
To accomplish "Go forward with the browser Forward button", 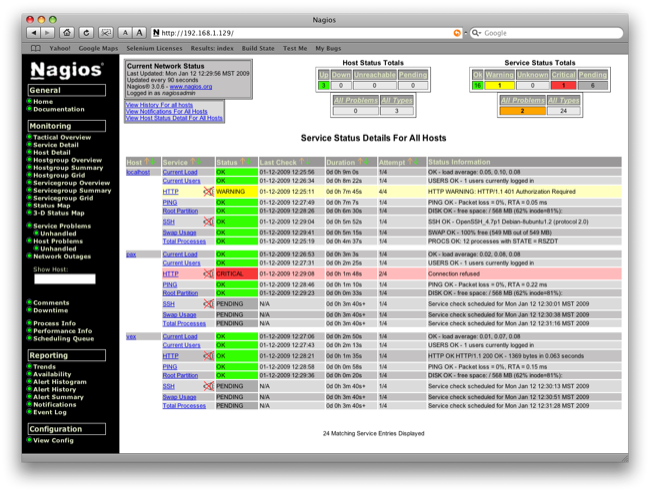I will (x=47, y=33).
